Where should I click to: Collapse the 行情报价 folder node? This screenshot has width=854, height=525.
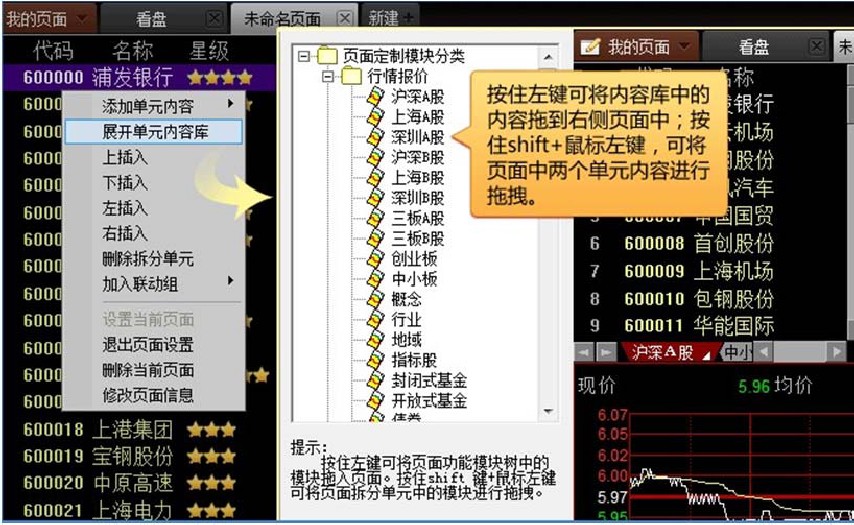pyautogui.click(x=327, y=77)
